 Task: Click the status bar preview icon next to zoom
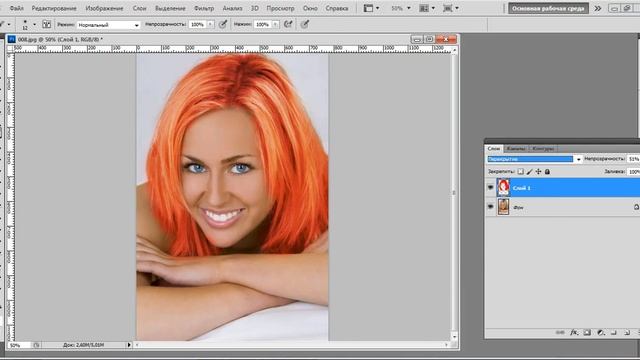[x=36, y=345]
